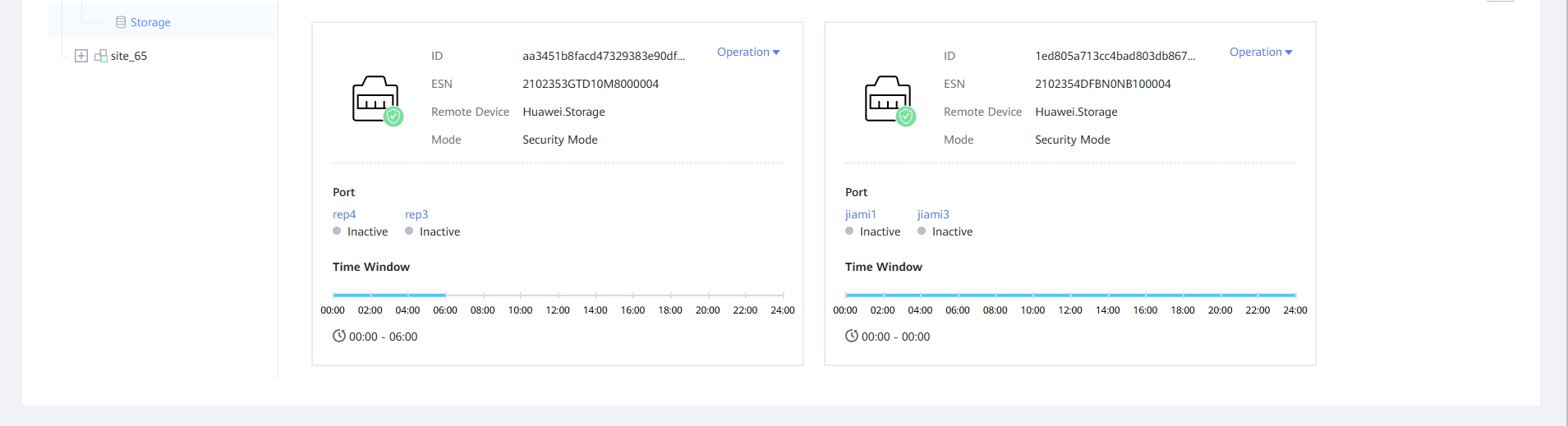Open Operation dropdown for Huawei.Storage 2102354DFBN0NB100004
The image size is (1568, 426).
click(1260, 52)
